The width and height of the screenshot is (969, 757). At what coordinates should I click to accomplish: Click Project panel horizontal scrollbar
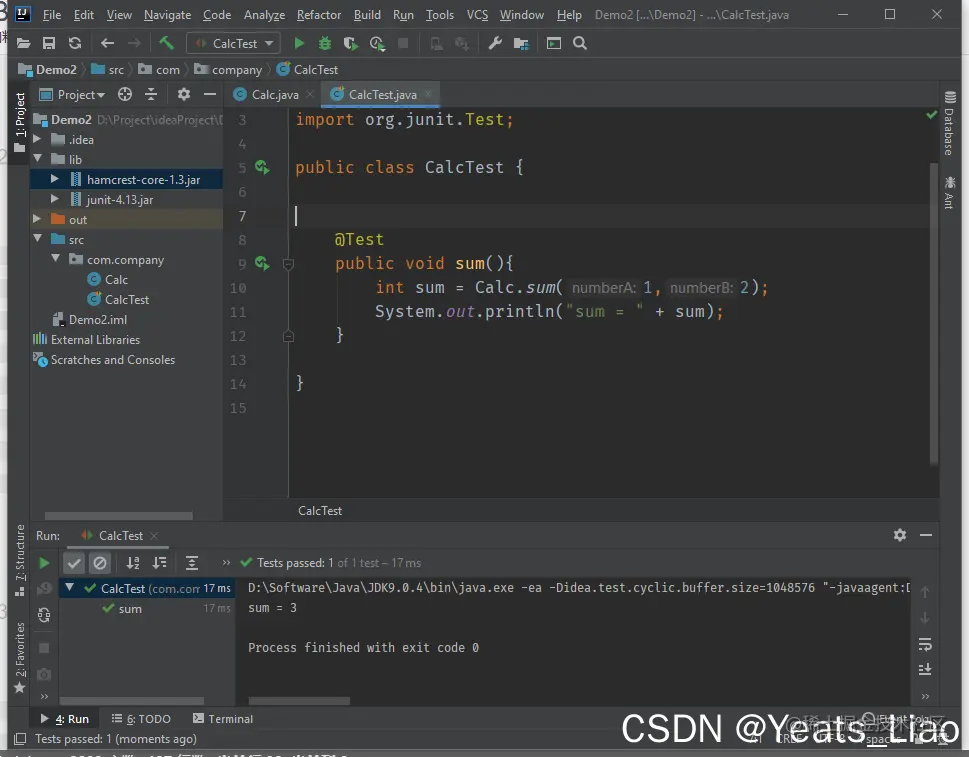point(119,515)
